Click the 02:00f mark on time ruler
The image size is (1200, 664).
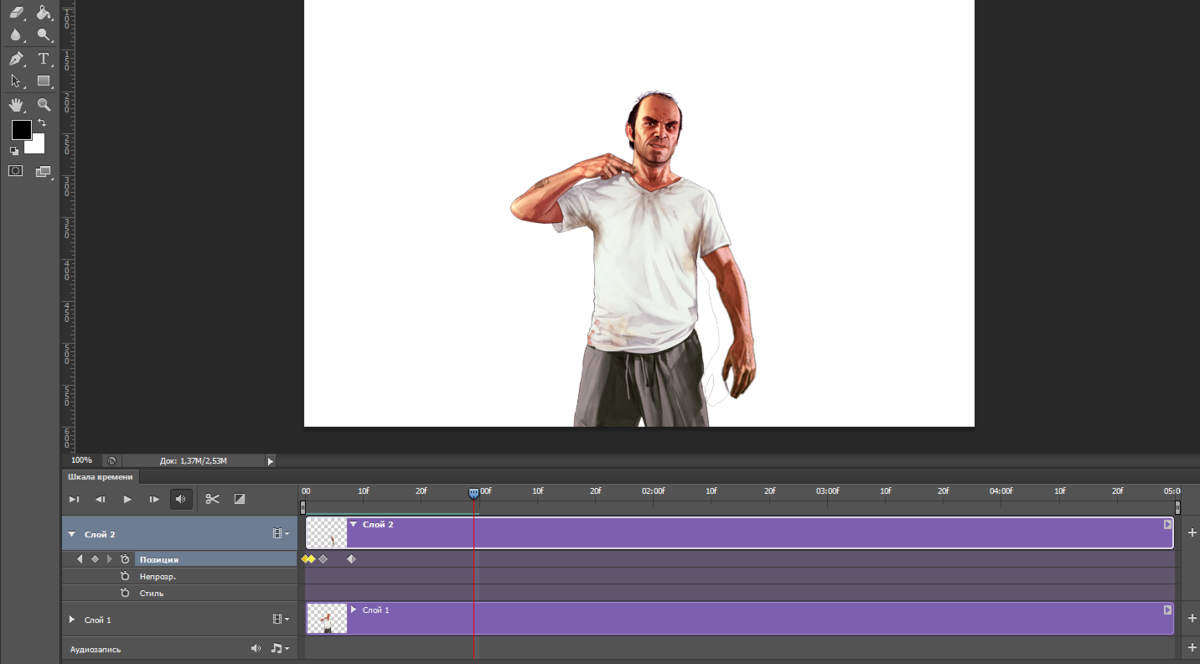pos(654,492)
